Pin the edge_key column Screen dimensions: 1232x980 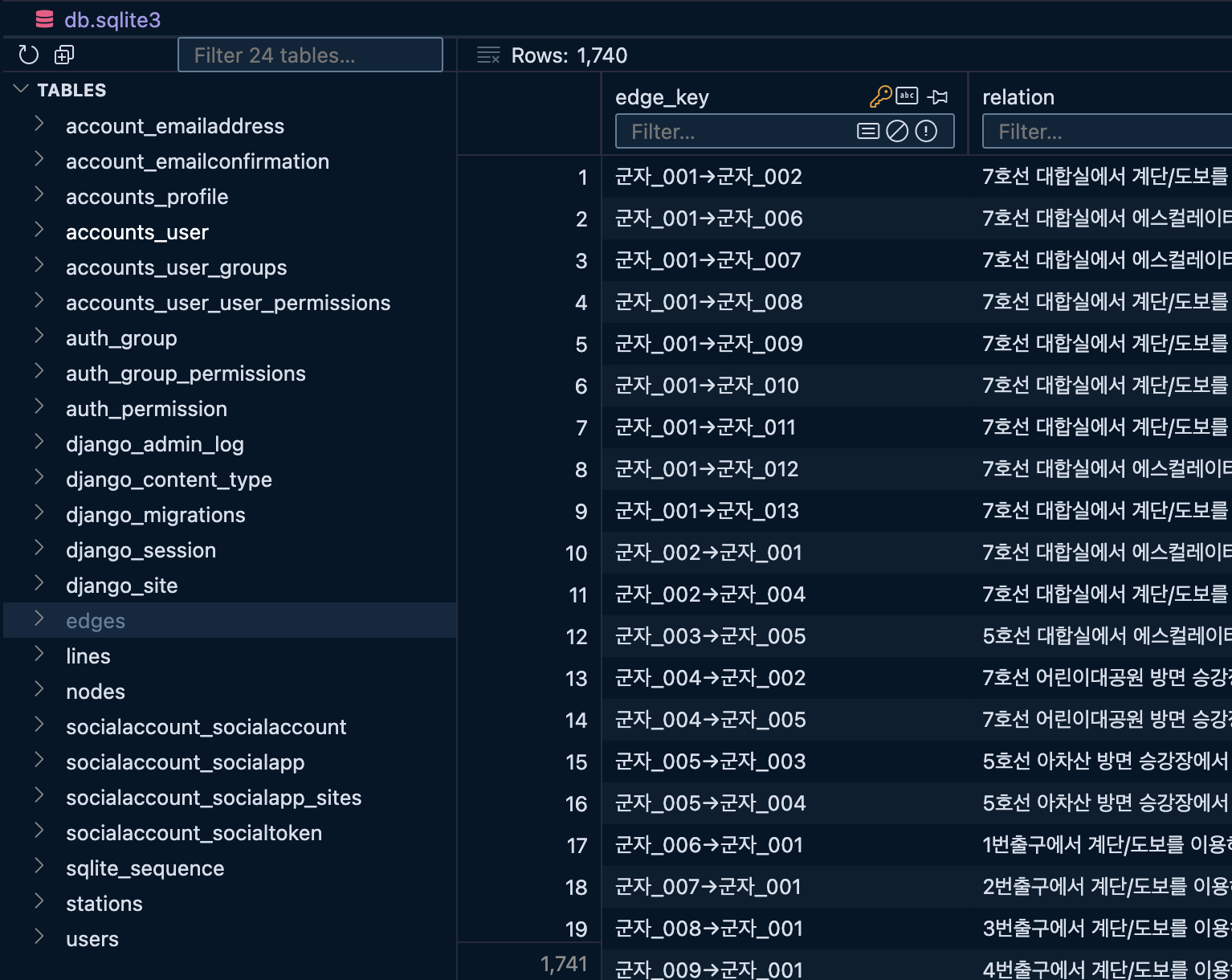(937, 96)
